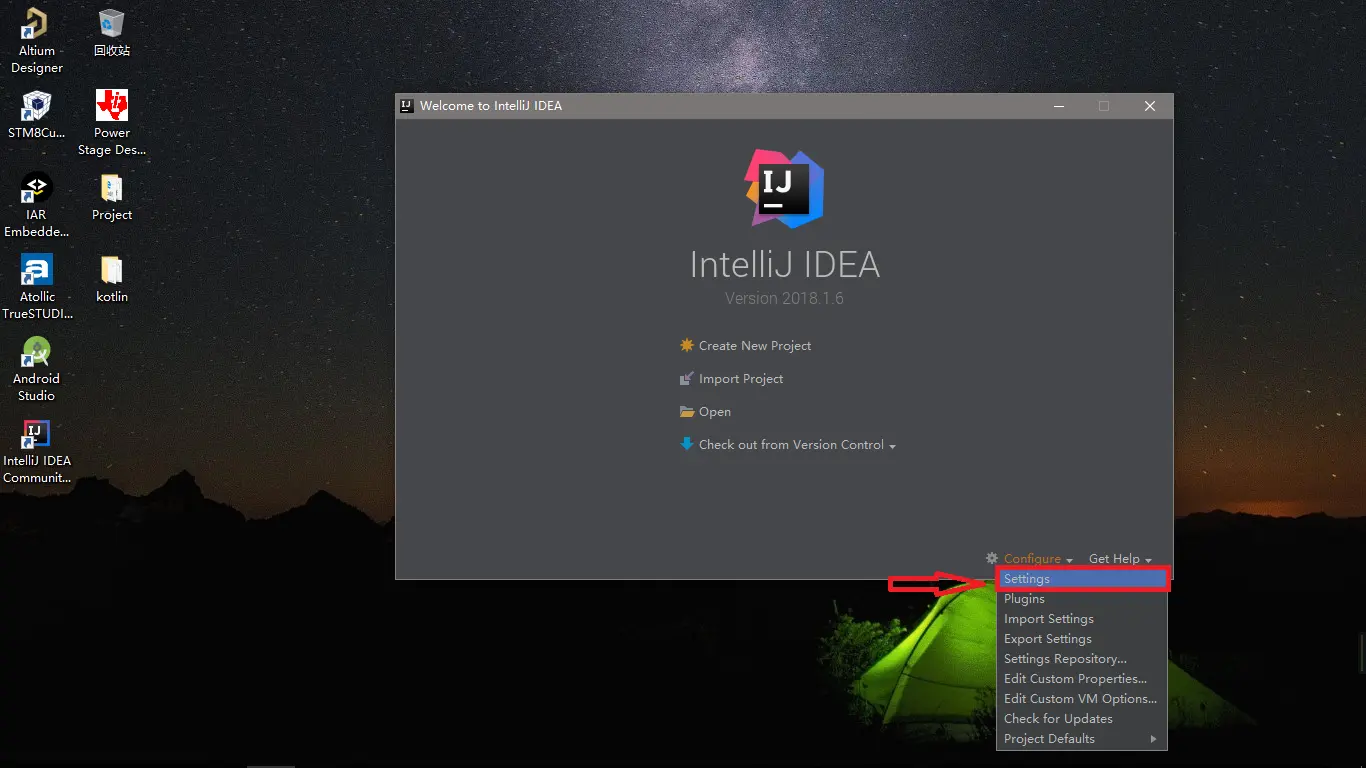Open the Project folder on desktop
Viewport: 1366px width, 768px height.
[112, 197]
